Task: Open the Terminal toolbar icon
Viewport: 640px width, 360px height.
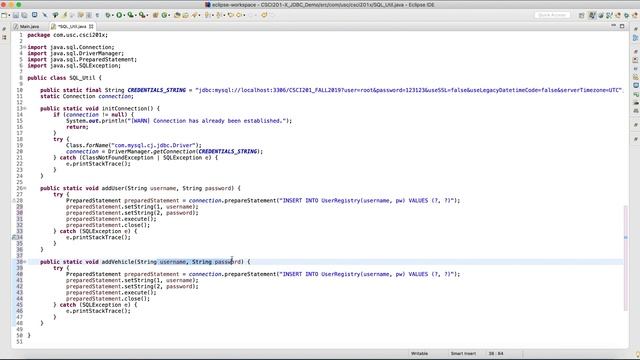Action: pos(35,15)
